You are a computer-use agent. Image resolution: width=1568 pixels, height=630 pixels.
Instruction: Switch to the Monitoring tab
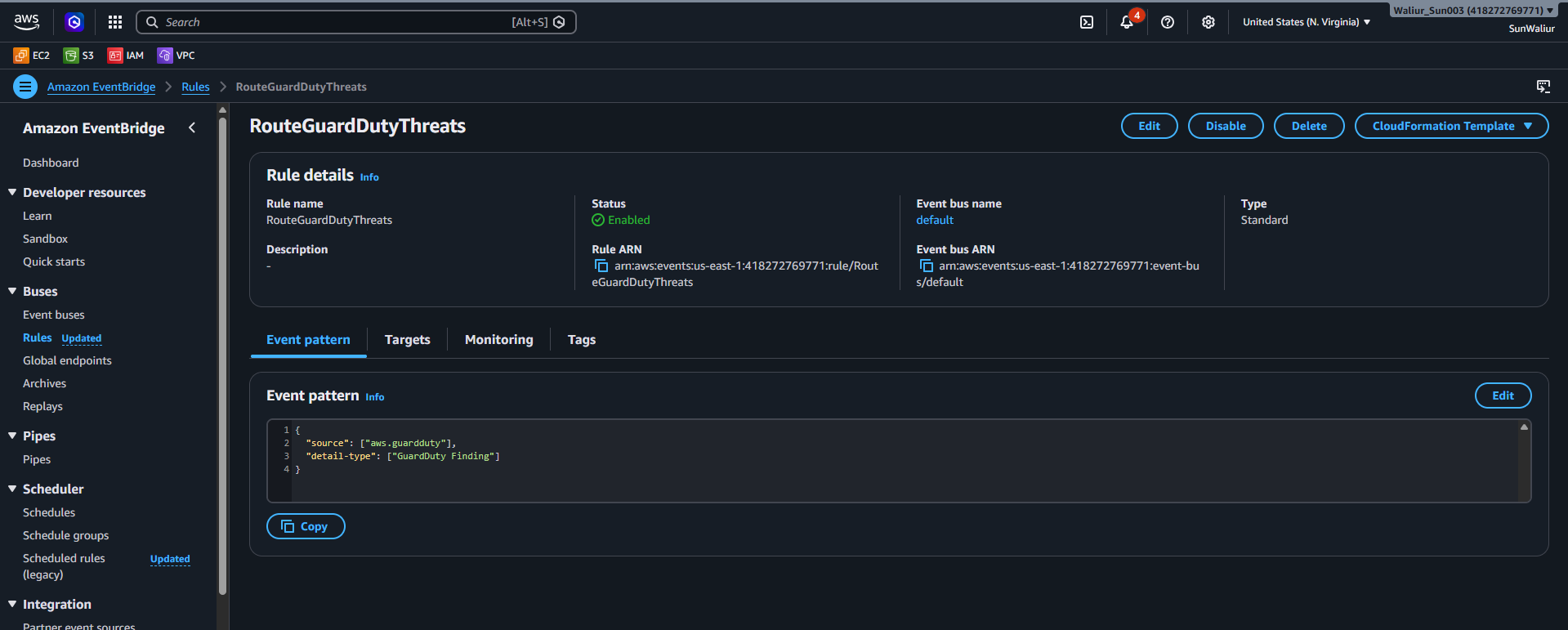coord(498,340)
